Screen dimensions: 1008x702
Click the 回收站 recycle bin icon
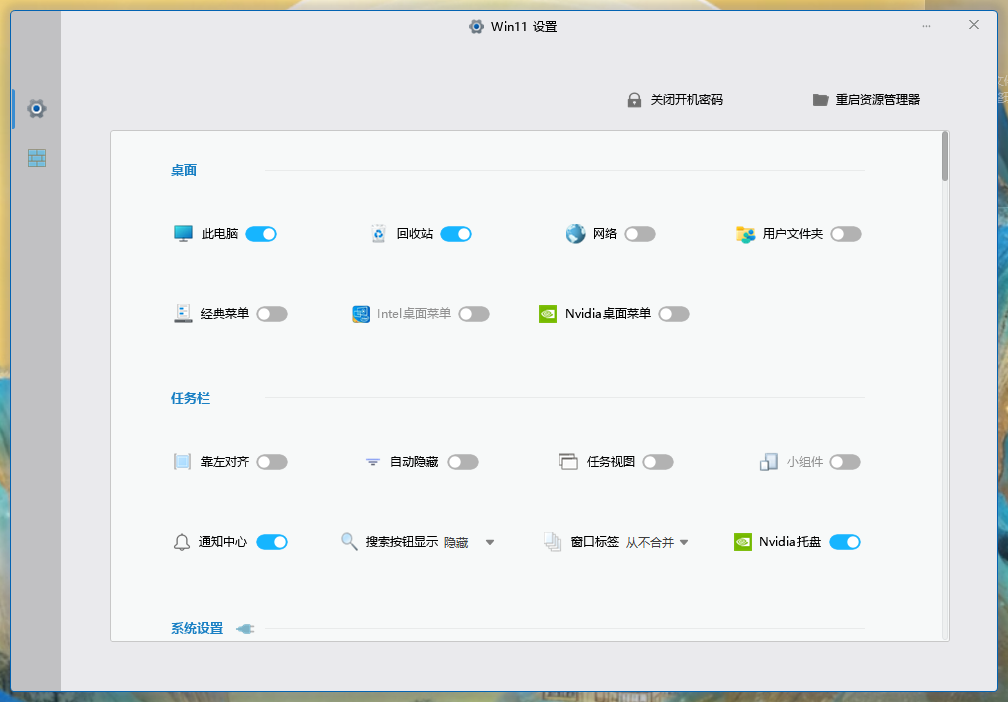tap(377, 233)
